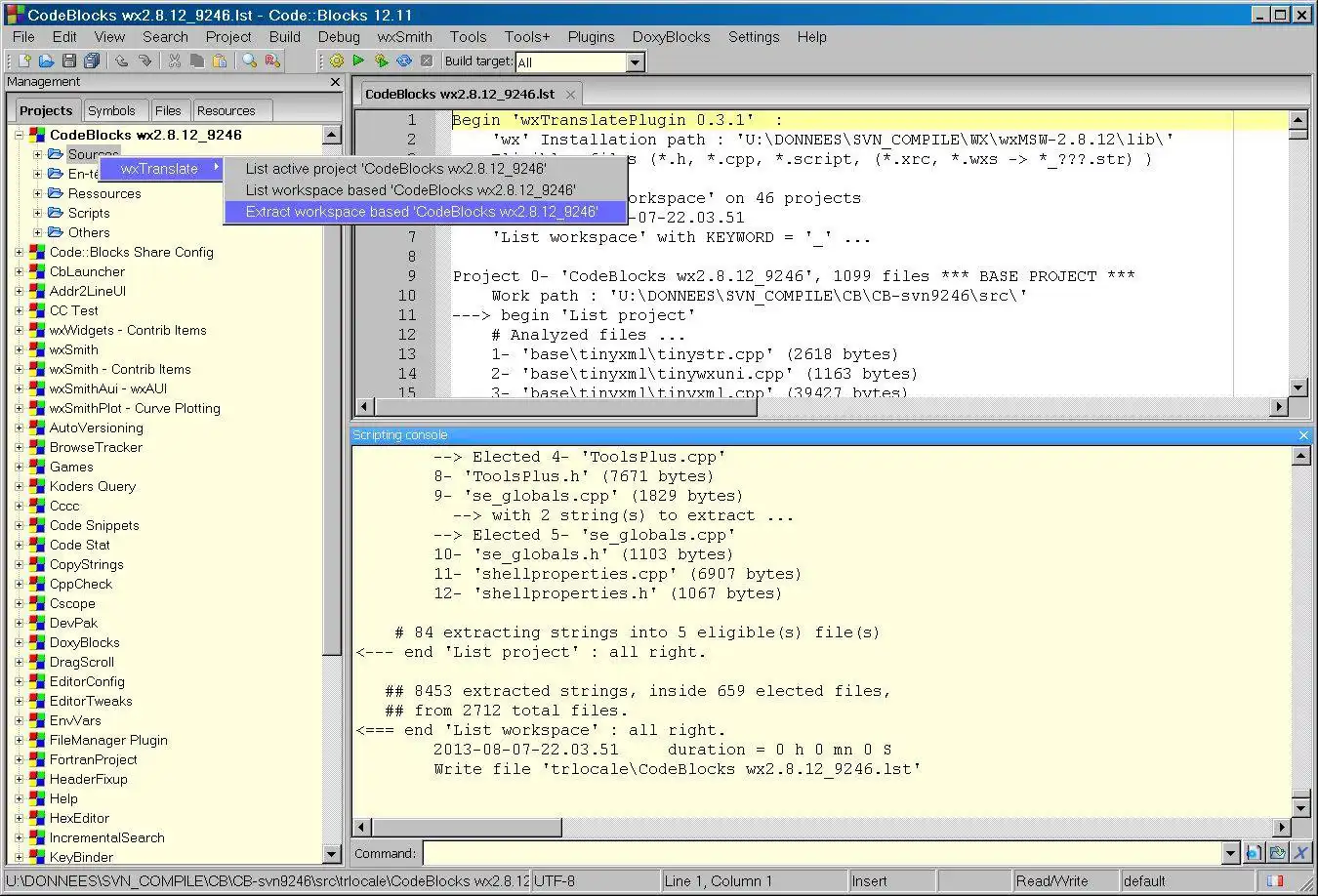
Task: Click the Paste clipboard icon
Action: click(x=220, y=61)
